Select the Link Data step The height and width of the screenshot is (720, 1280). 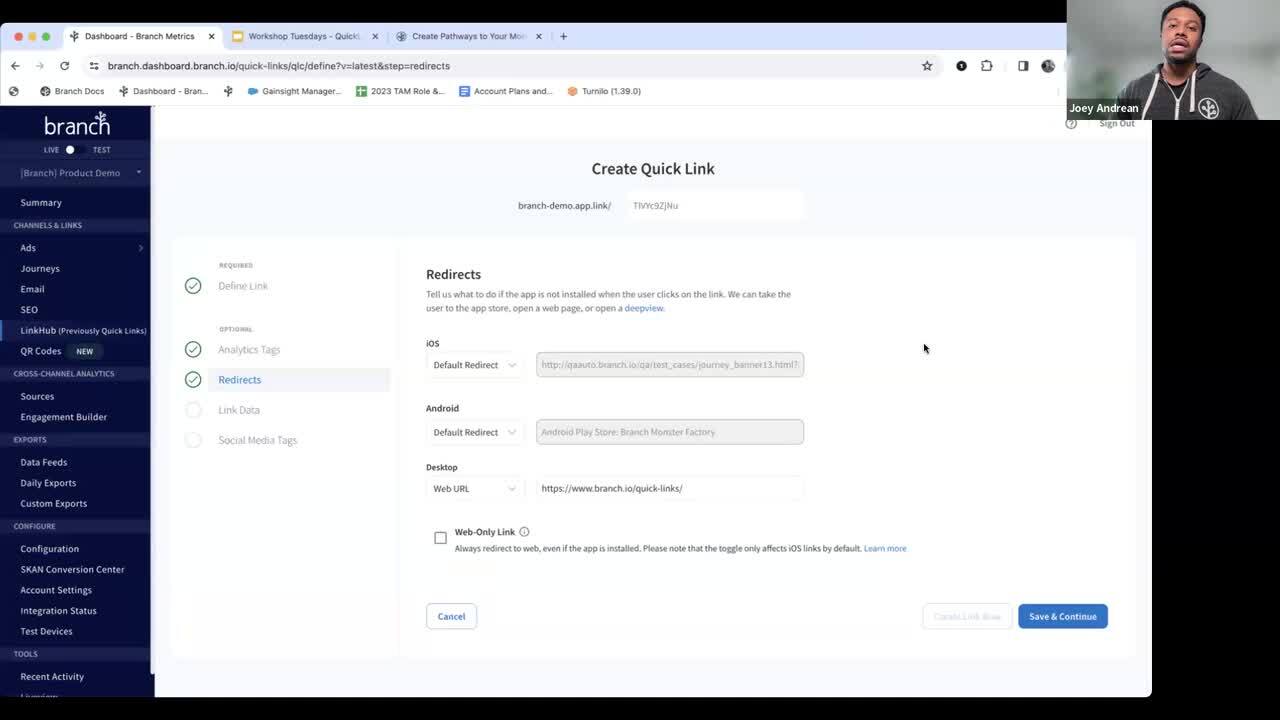pos(239,410)
